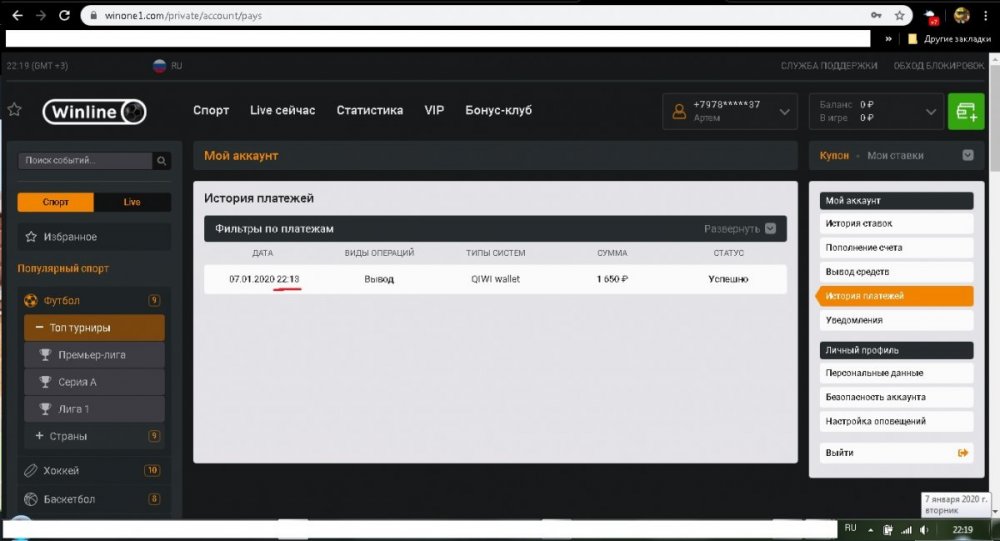Screen dimensions: 1000x541
Task: Open the Статистика menu item
Action: [x=369, y=110]
